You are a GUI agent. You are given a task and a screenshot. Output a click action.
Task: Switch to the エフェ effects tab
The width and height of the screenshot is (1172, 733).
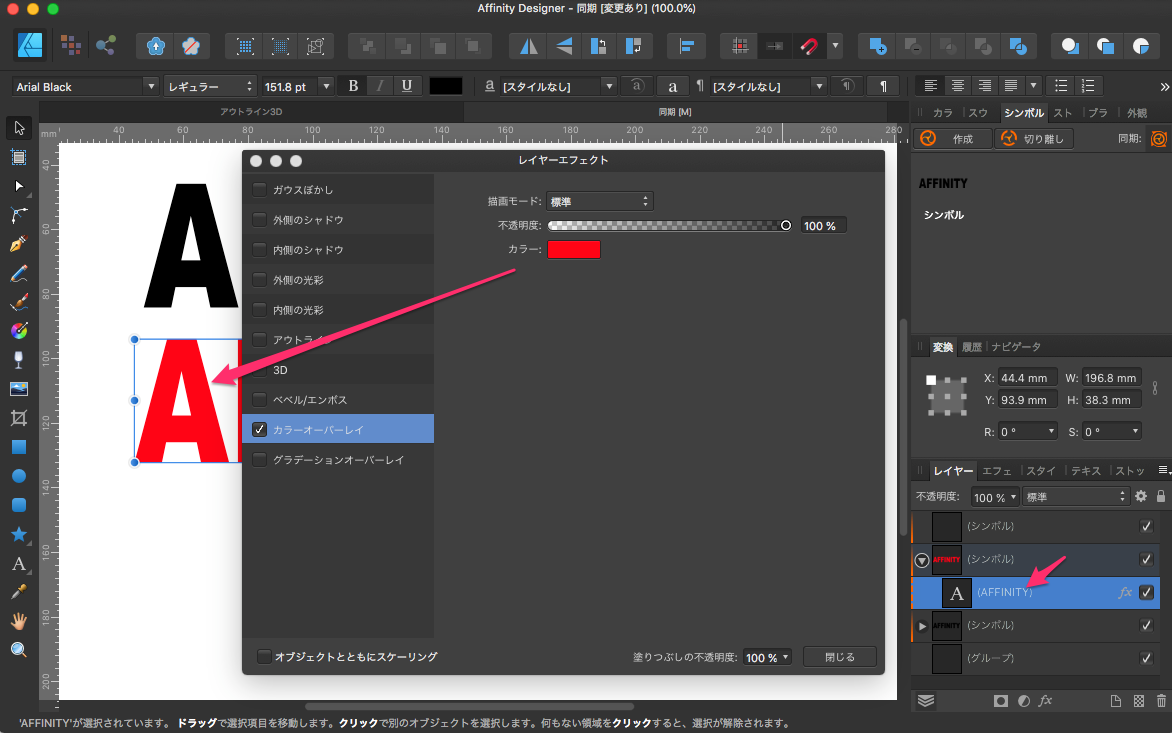tap(996, 471)
